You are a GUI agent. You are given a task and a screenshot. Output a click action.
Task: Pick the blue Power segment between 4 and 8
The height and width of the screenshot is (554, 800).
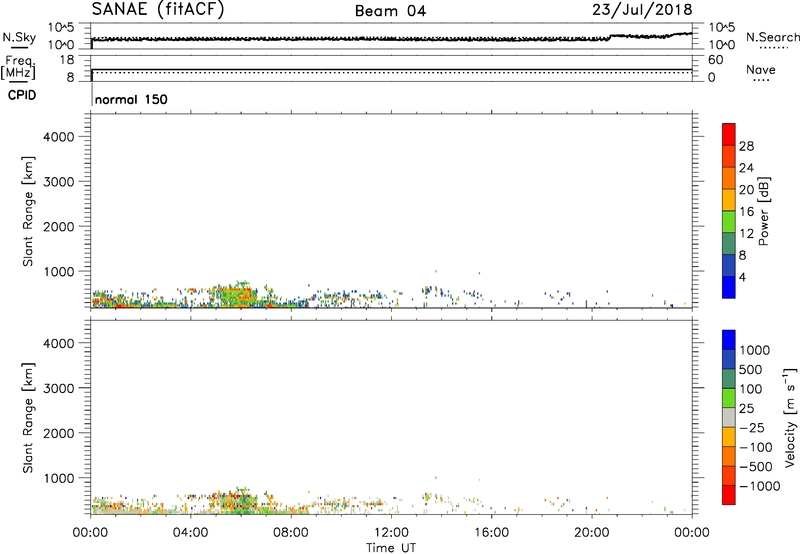pos(729,265)
